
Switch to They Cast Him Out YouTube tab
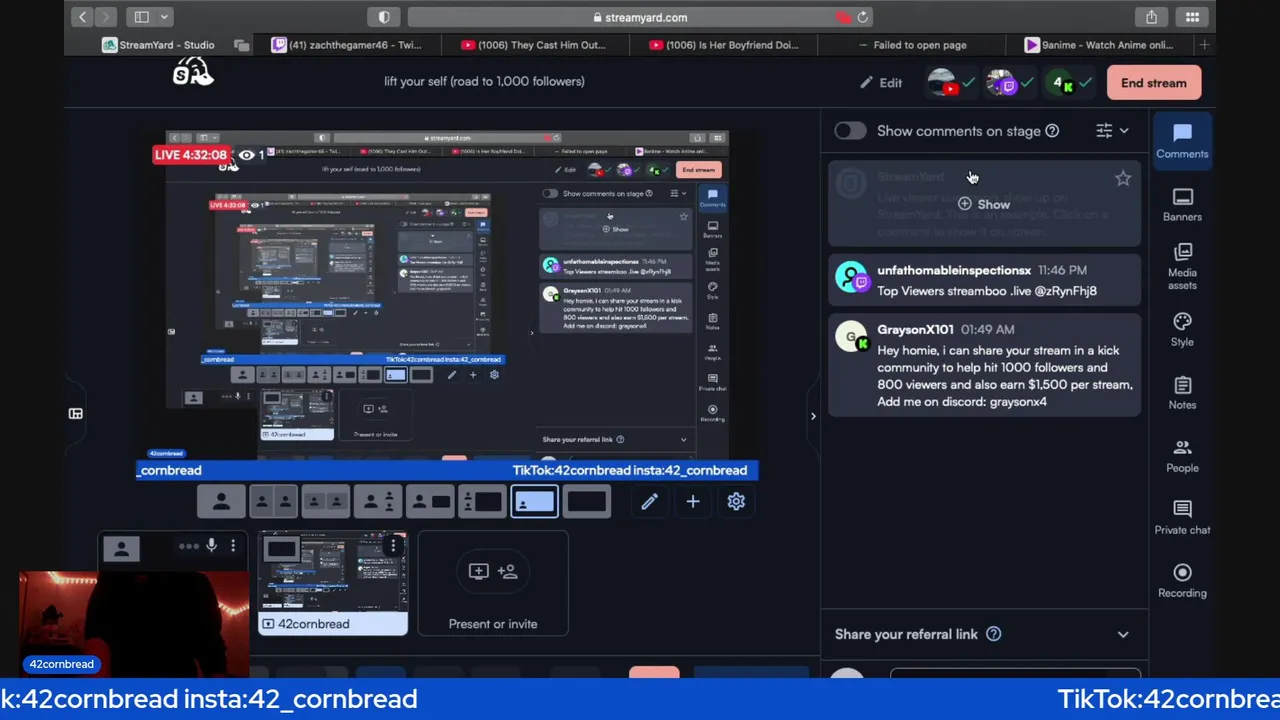click(x=534, y=45)
